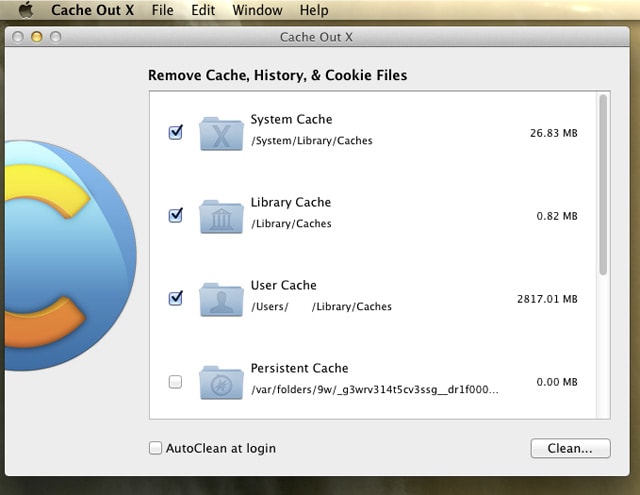The height and width of the screenshot is (495, 640).
Task: Select the Persistent Cache title text
Action: [300, 368]
